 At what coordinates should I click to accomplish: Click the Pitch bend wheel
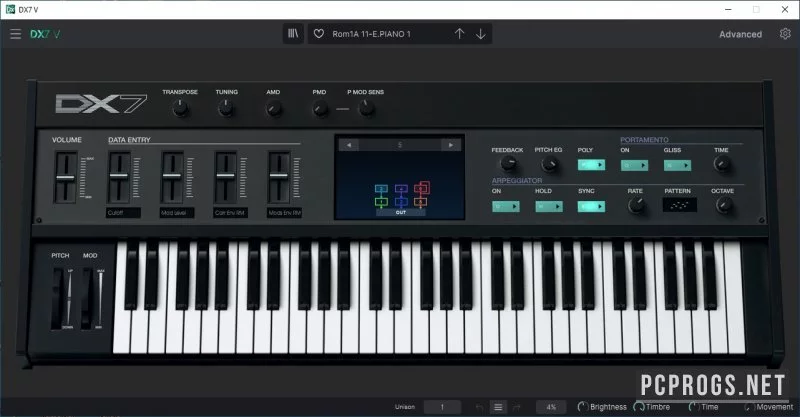pos(58,299)
